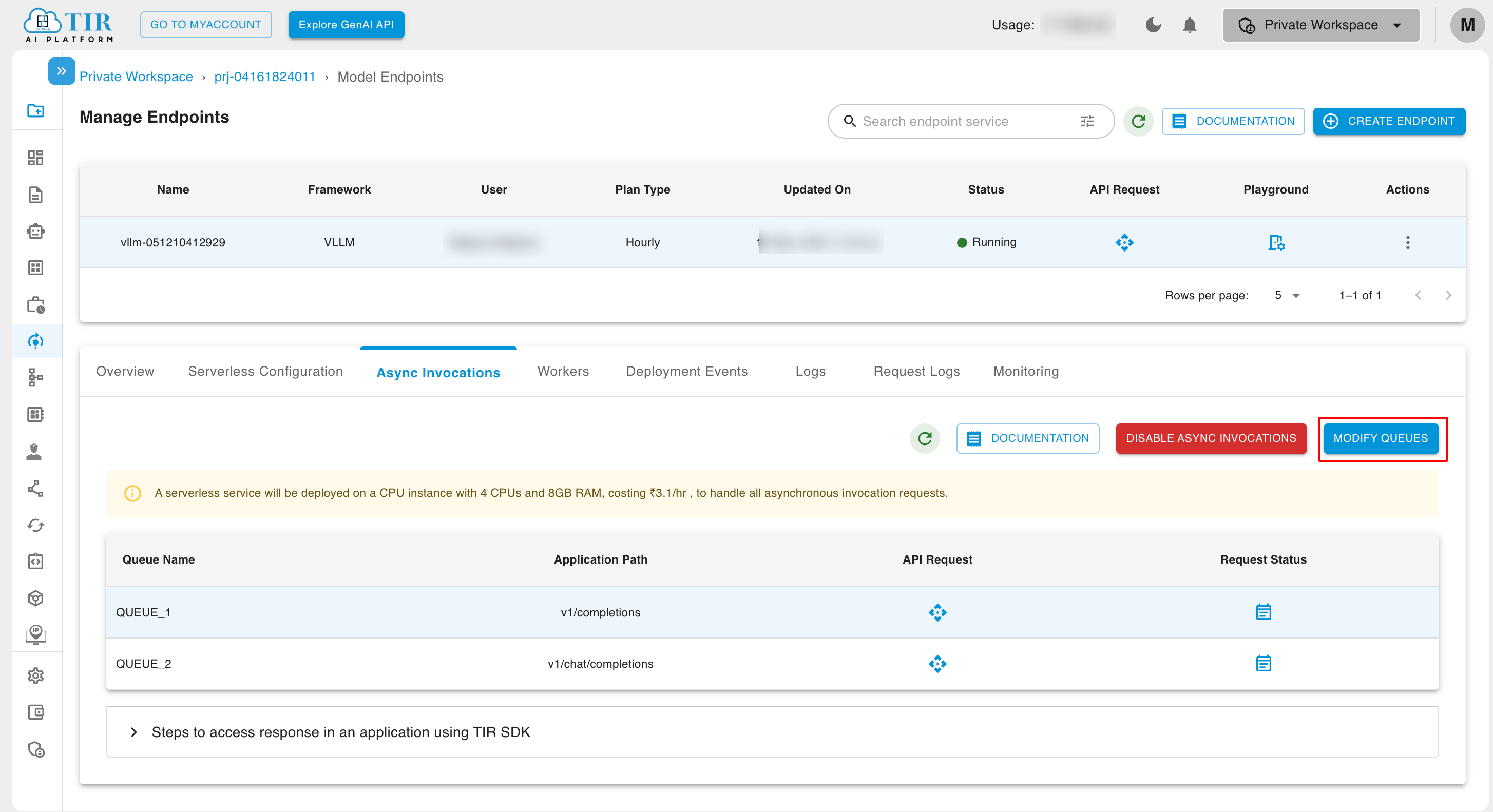The width and height of the screenshot is (1493, 812).
Task: Go to previous page arrow
Action: coord(1418,295)
